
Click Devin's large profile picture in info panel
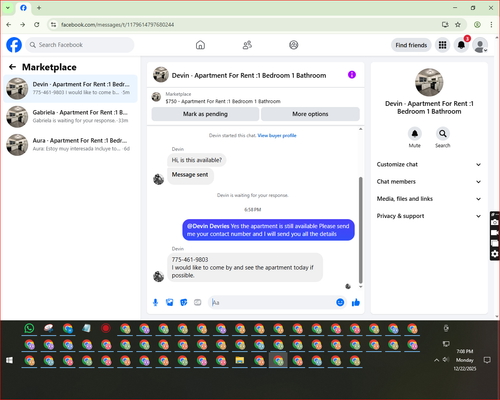pos(429,82)
